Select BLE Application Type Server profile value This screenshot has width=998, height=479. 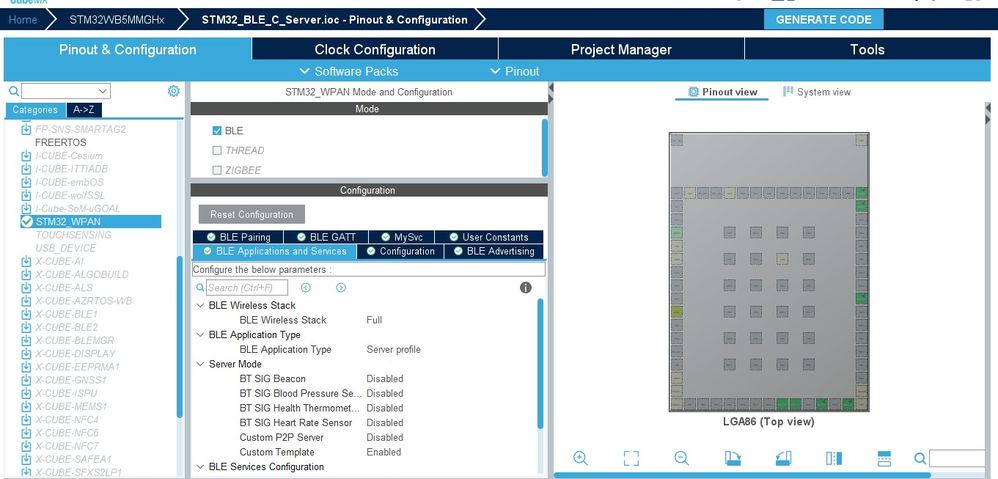tap(393, 349)
